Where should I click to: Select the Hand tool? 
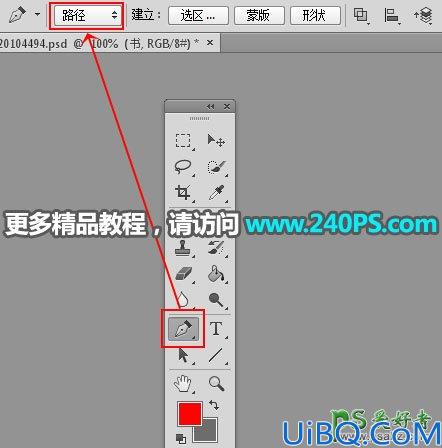click(183, 383)
